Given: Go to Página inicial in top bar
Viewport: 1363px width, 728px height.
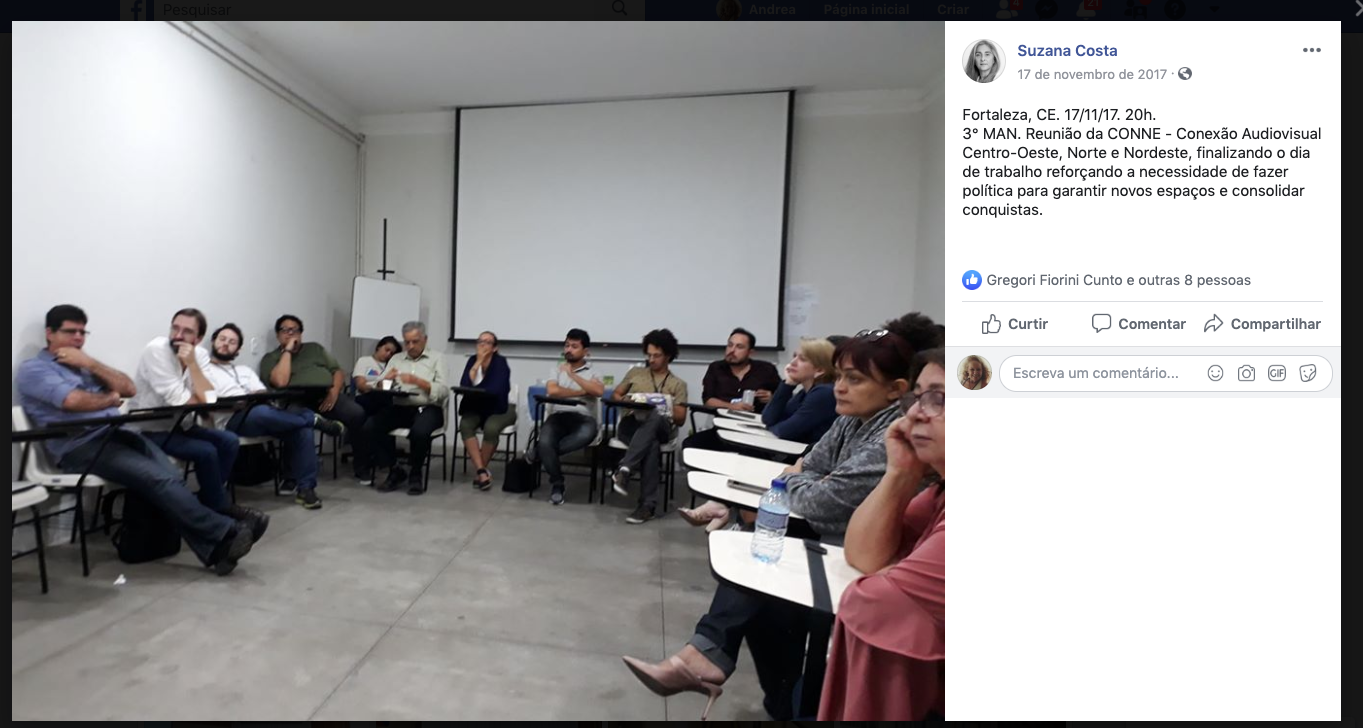Looking at the screenshot, I should pos(866,9).
